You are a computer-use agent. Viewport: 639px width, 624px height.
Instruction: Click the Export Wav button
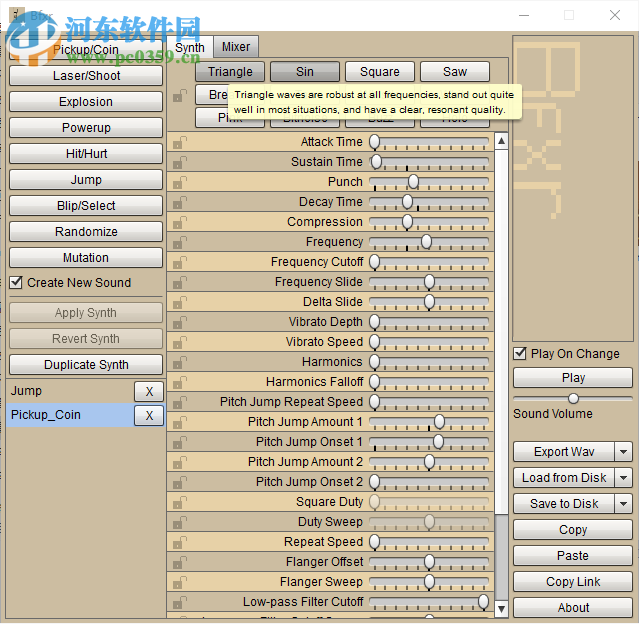(564, 452)
